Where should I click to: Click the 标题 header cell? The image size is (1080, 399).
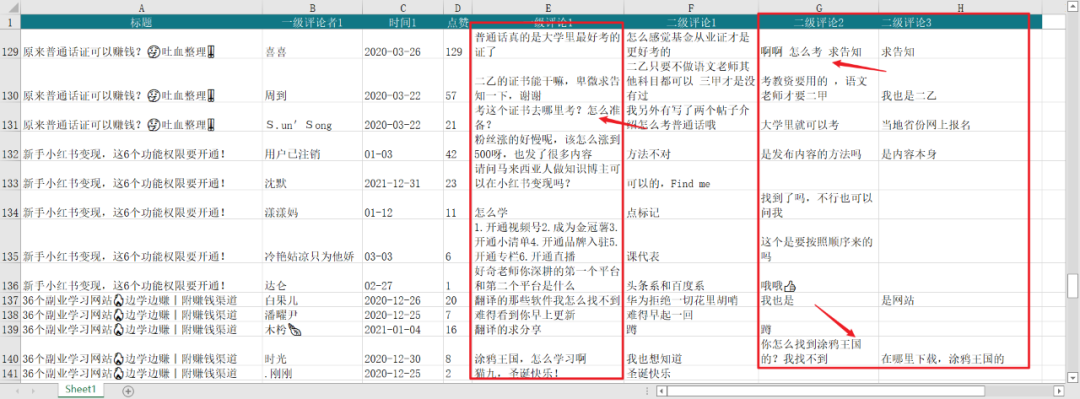tap(141, 22)
